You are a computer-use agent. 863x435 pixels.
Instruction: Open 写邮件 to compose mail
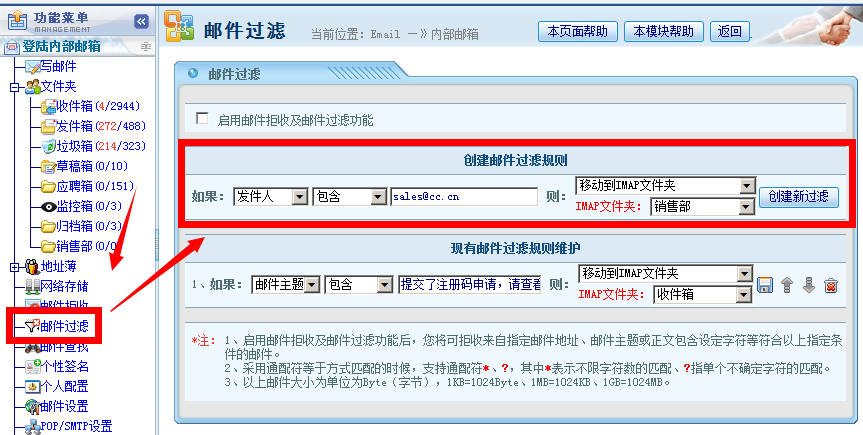pyautogui.click(x=56, y=66)
